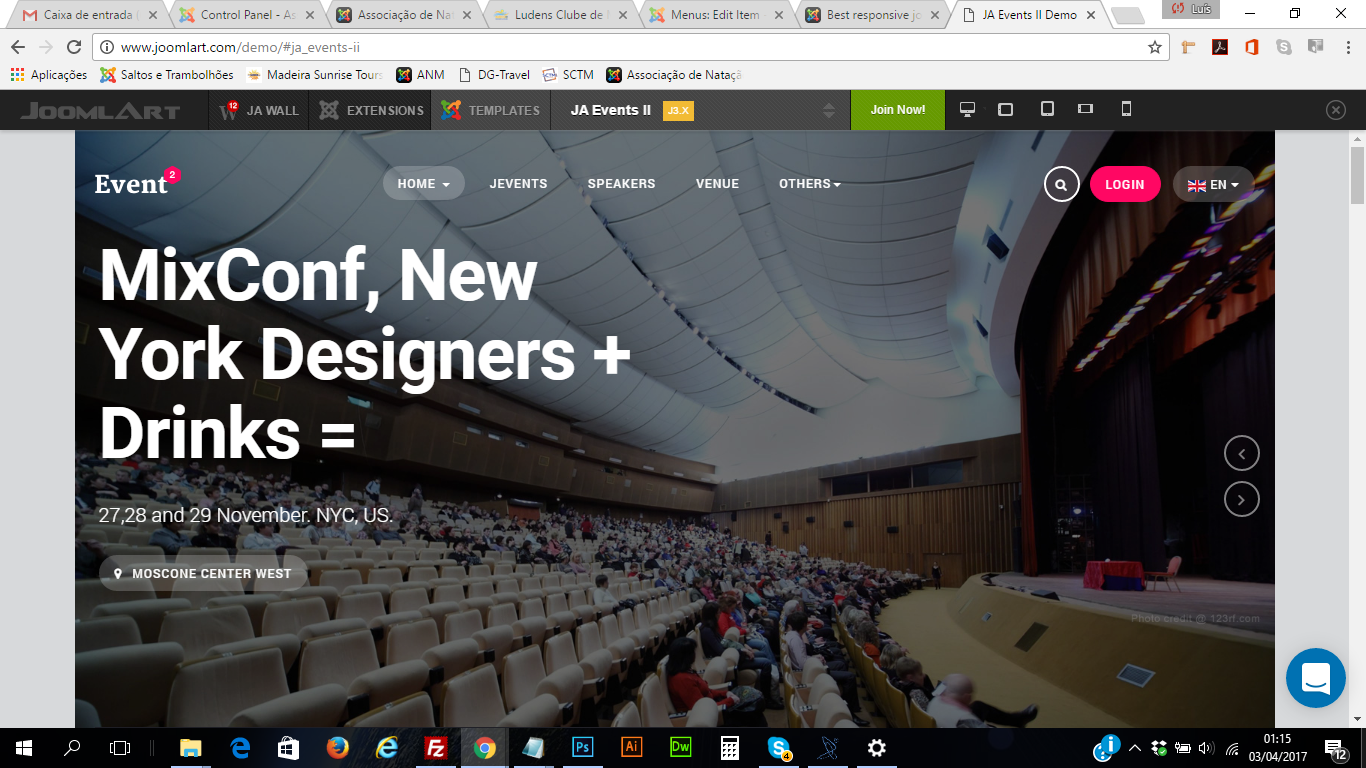Open the Windows Start menu
The image size is (1366, 768).
pos(24,747)
